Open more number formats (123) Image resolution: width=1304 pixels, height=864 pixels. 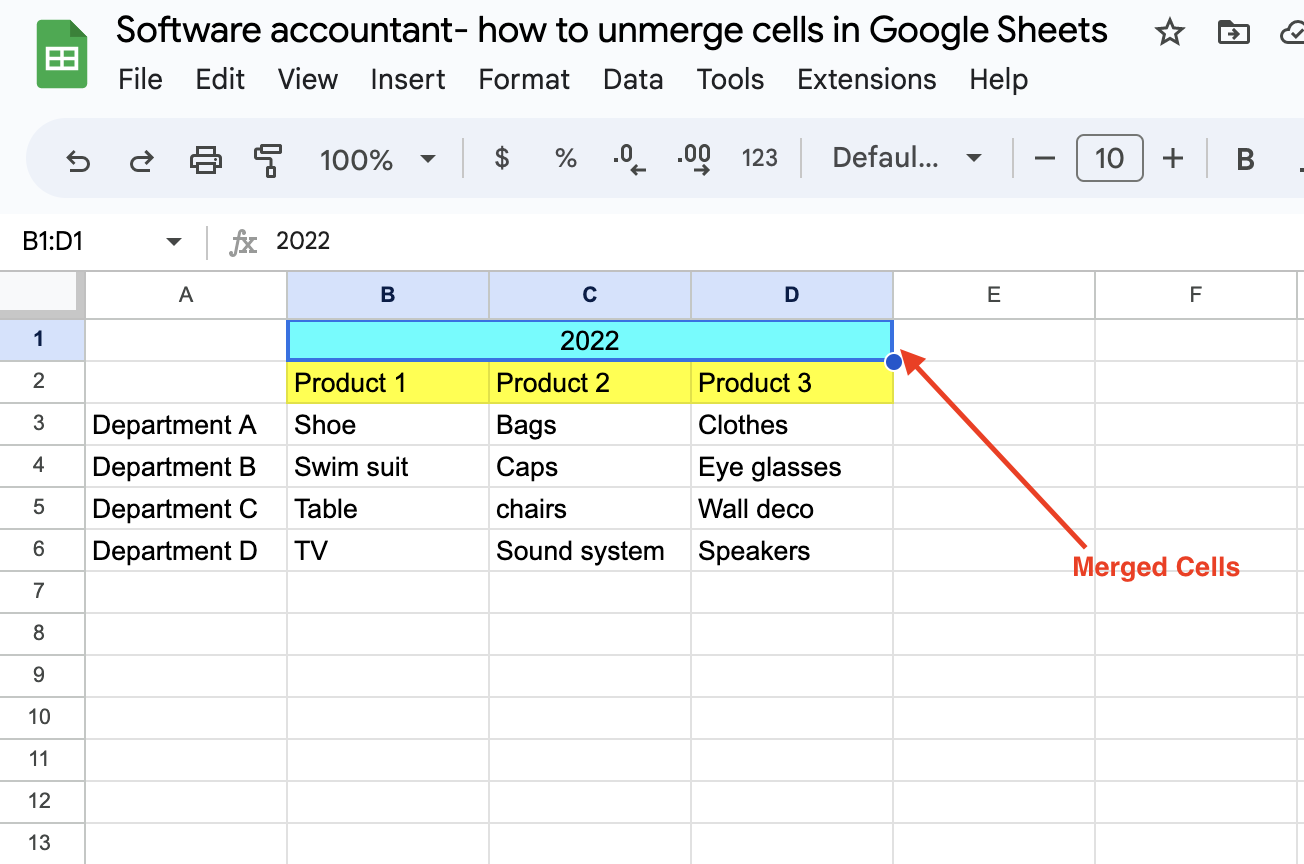[760, 158]
